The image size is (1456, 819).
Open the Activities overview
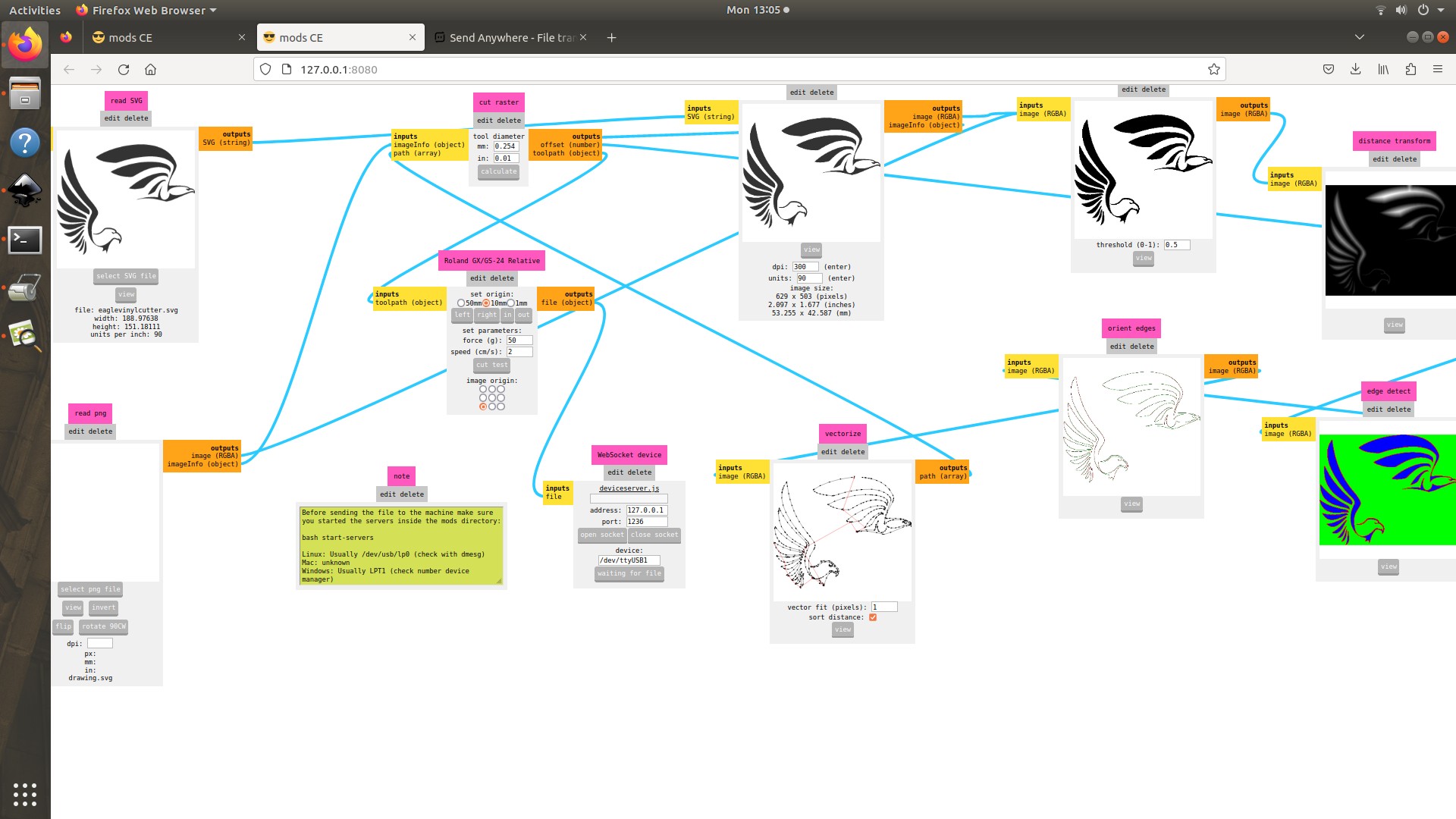tap(35, 10)
